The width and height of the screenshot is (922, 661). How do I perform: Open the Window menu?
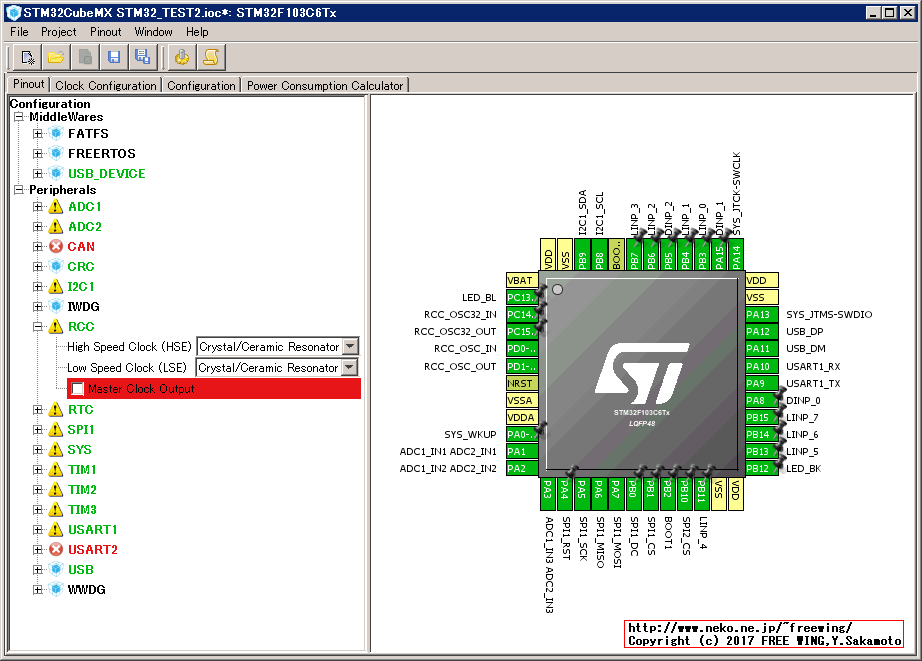pyautogui.click(x=153, y=32)
